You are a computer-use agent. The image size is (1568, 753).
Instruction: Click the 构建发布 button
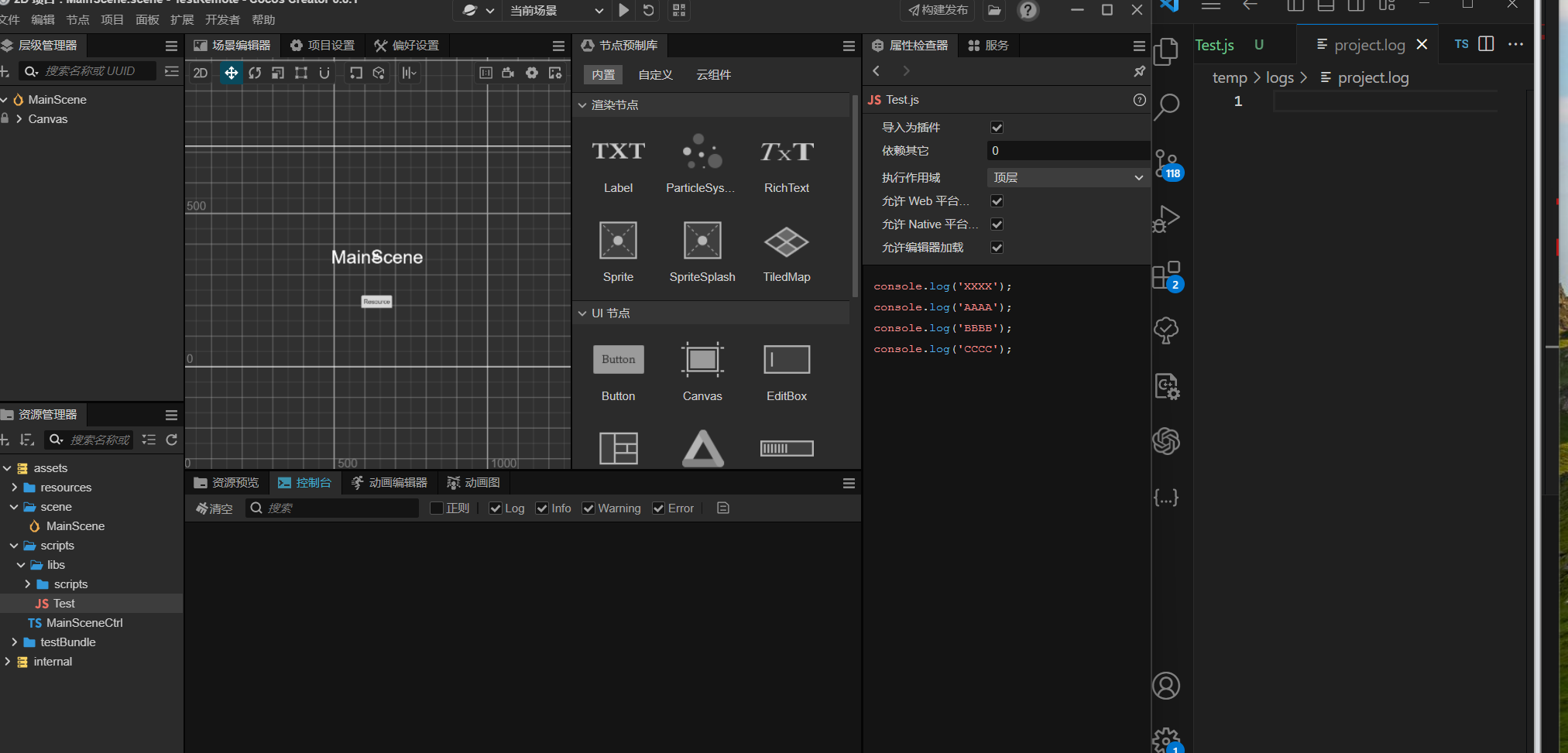tap(938, 10)
